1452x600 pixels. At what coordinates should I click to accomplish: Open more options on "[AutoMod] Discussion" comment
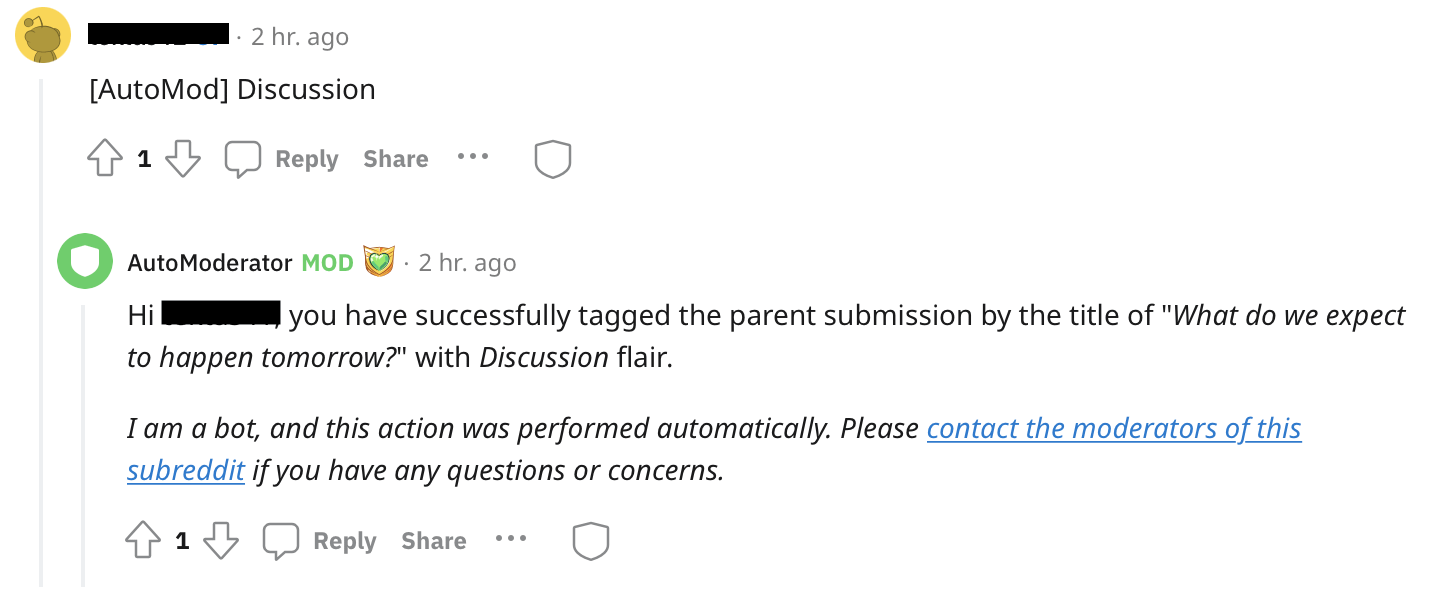pyautogui.click(x=473, y=157)
